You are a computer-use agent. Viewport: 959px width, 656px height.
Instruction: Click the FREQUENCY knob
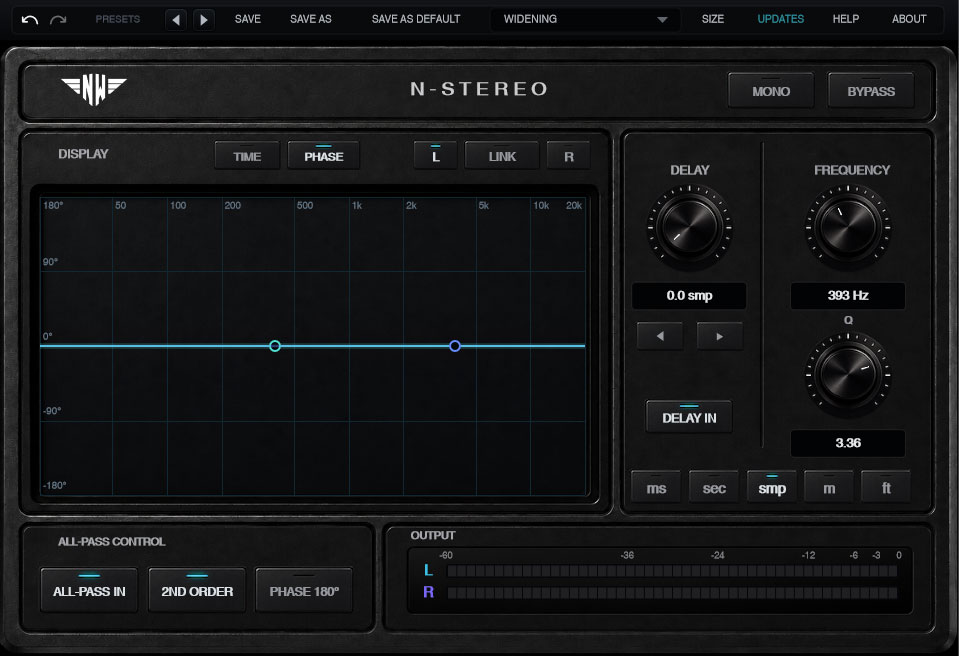848,227
